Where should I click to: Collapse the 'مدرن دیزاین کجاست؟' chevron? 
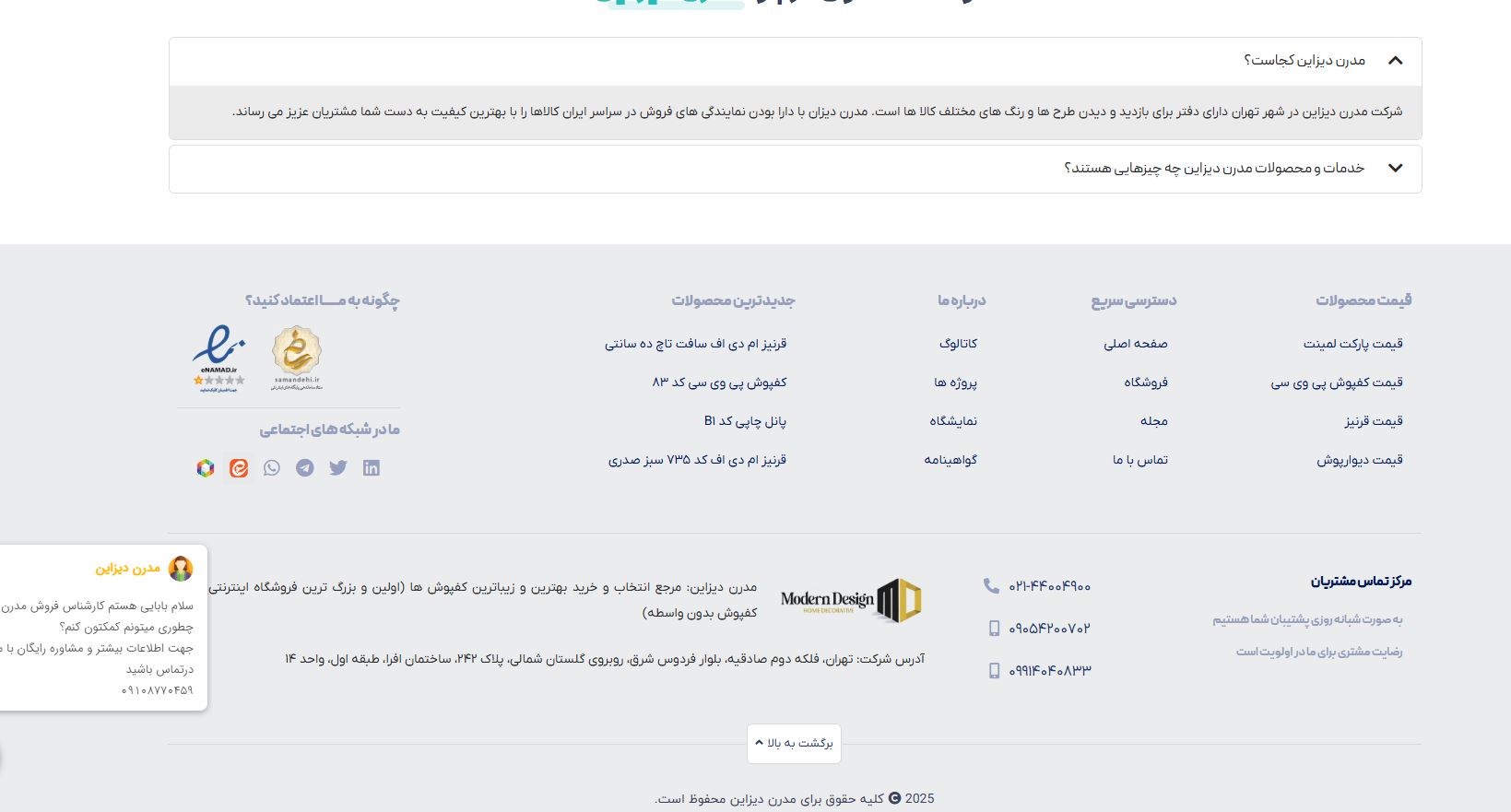coord(1395,61)
